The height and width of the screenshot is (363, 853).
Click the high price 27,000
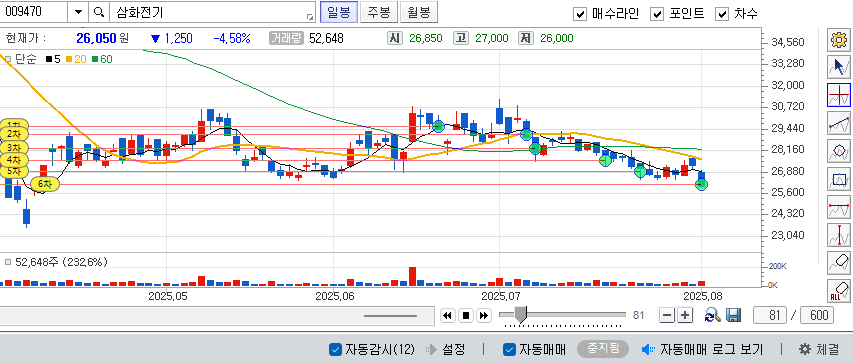tap(491, 38)
